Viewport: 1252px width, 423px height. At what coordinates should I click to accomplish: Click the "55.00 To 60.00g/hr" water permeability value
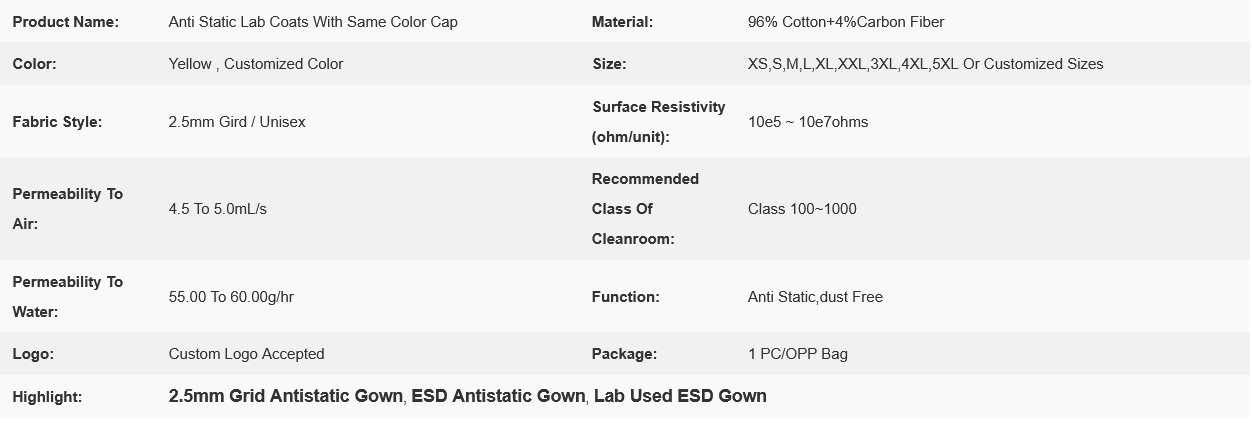coord(231,297)
